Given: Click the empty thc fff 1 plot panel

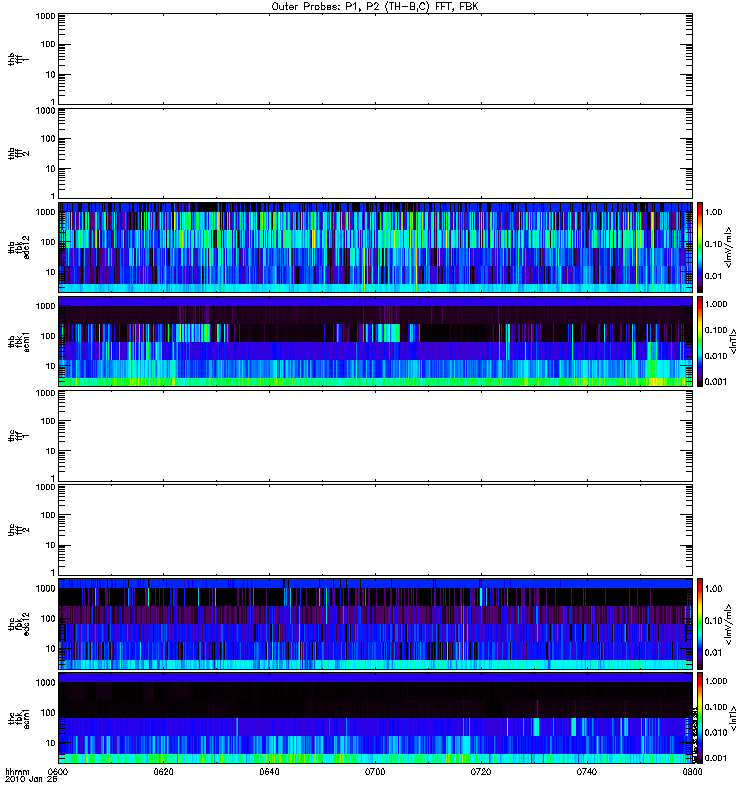Looking at the screenshot, I should click(376, 436).
